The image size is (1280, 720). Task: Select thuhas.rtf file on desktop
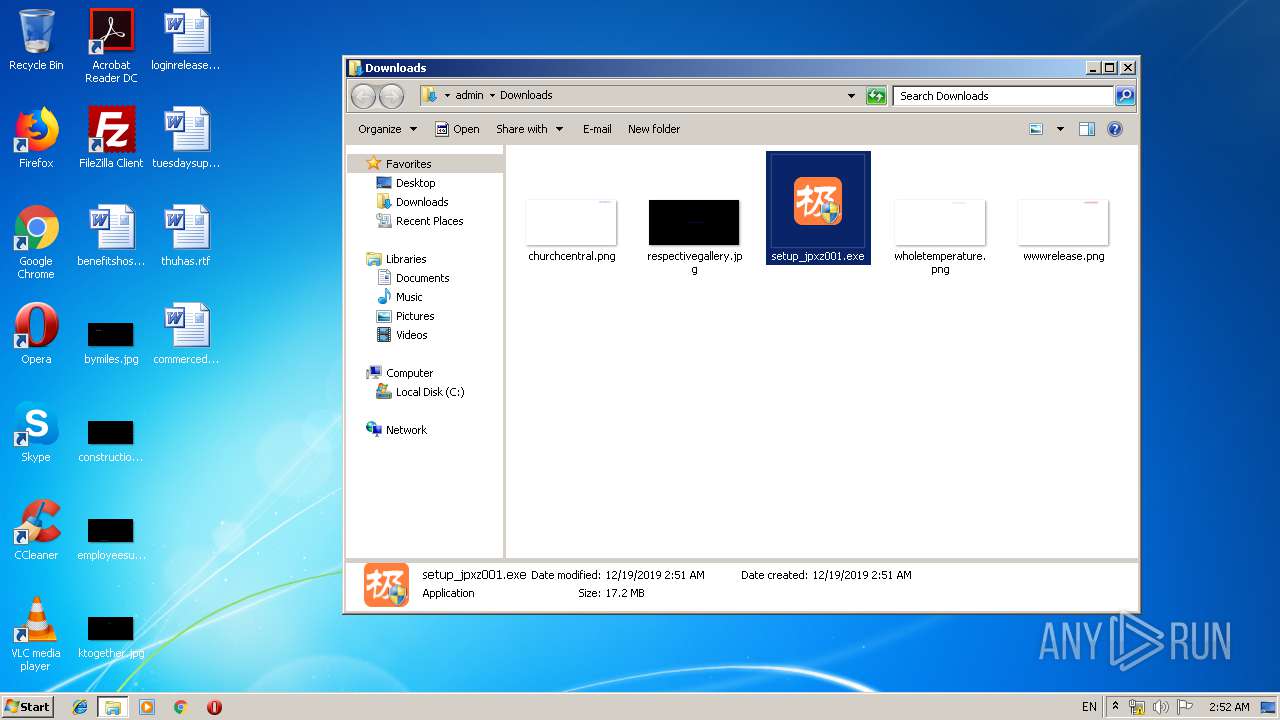(x=186, y=236)
